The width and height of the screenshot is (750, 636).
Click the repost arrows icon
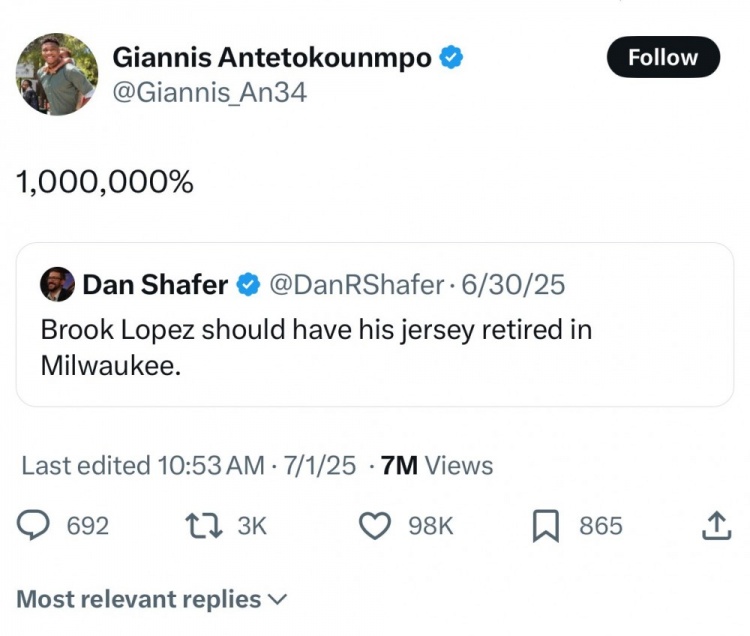[x=206, y=526]
